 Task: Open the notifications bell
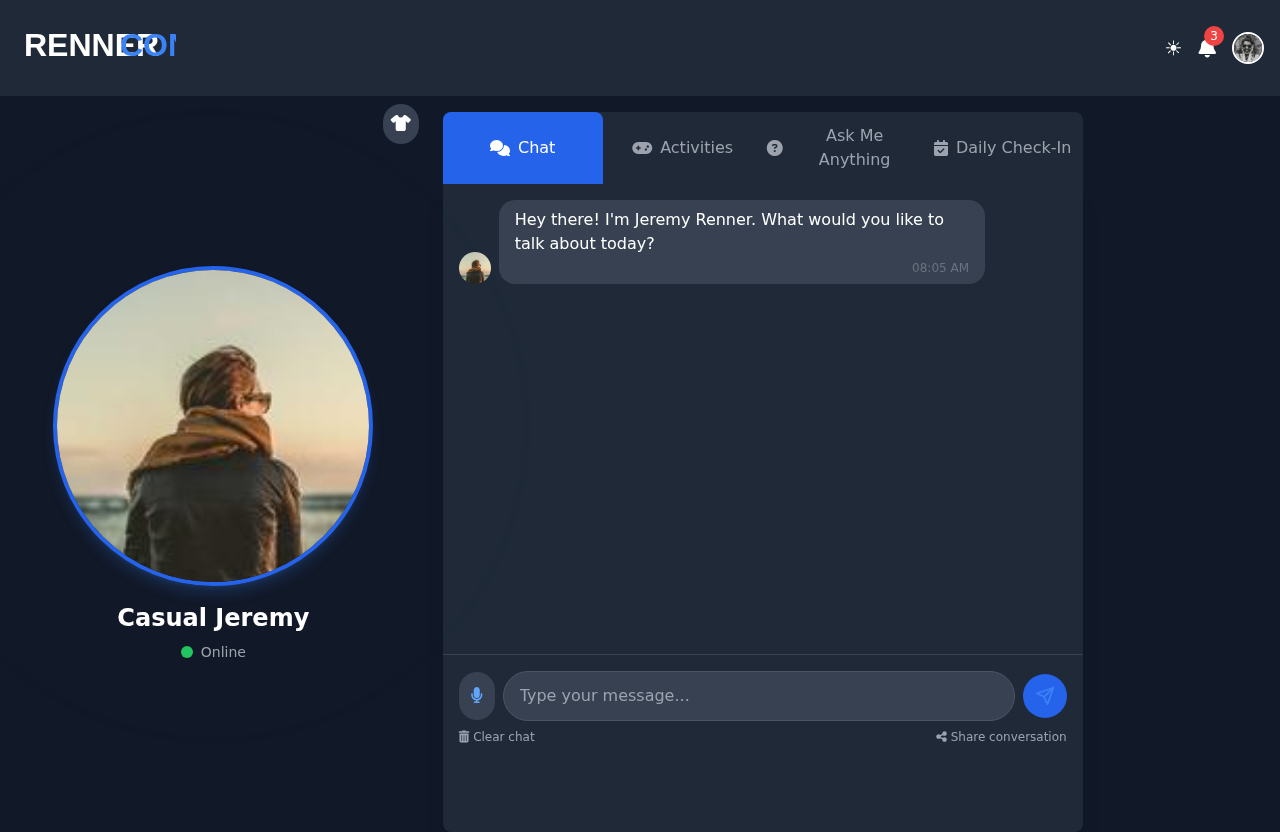(x=1207, y=48)
